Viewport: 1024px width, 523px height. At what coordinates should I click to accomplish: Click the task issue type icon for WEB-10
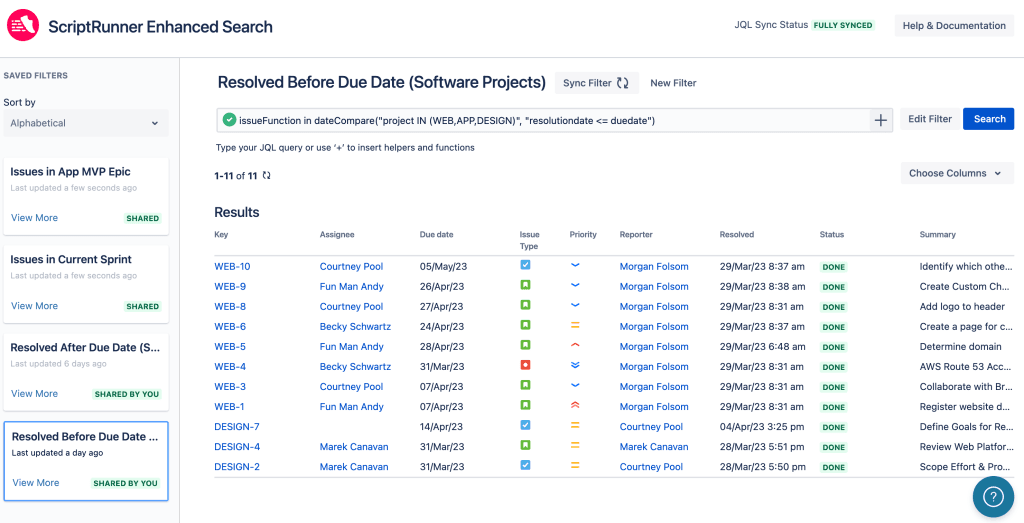tap(525, 266)
